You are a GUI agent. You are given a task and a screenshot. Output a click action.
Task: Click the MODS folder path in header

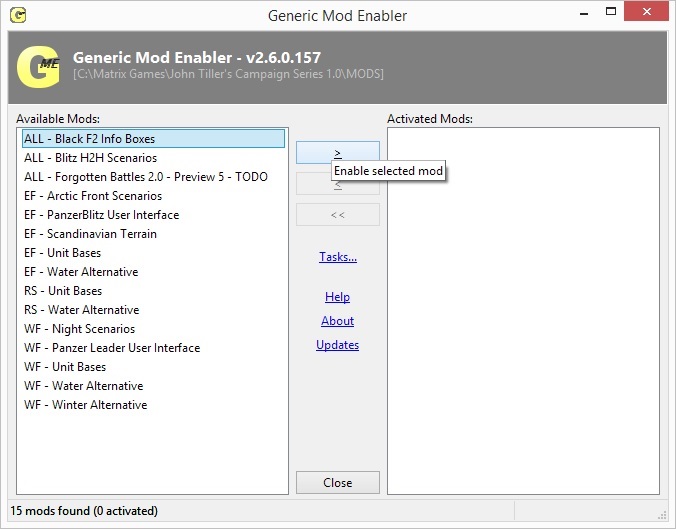click(228, 74)
